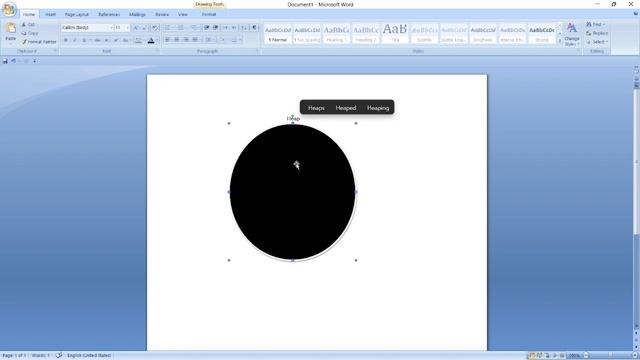
Task: Click the Zoom Out minus icon
Action: (x=586, y=356)
